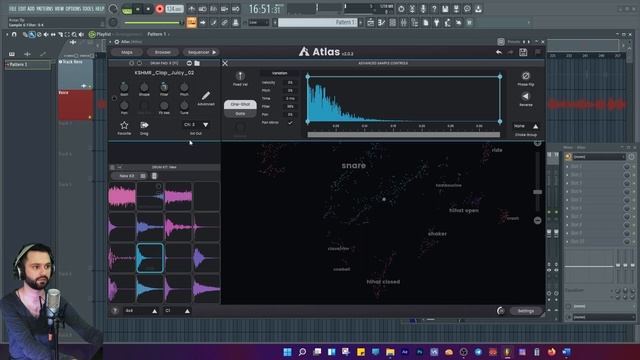The image size is (640, 360).
Task: Open the Maps tab in Atlas
Action: click(x=127, y=52)
